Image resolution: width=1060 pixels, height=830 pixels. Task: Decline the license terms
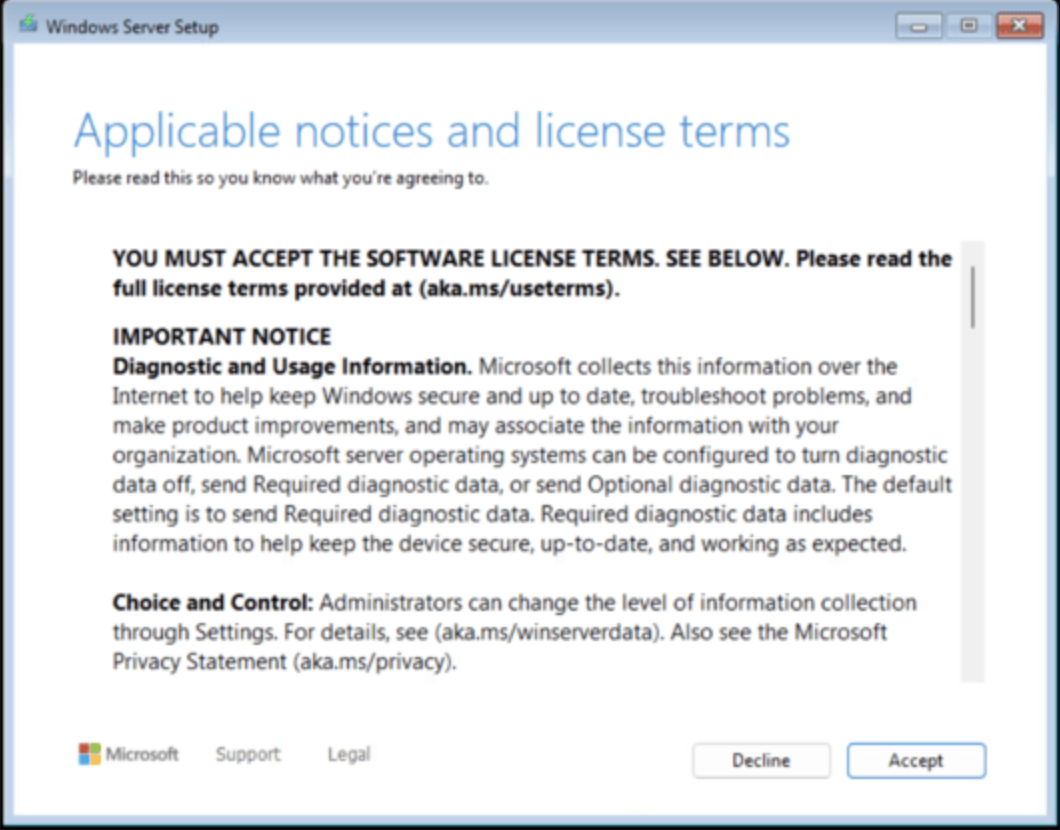click(x=761, y=760)
